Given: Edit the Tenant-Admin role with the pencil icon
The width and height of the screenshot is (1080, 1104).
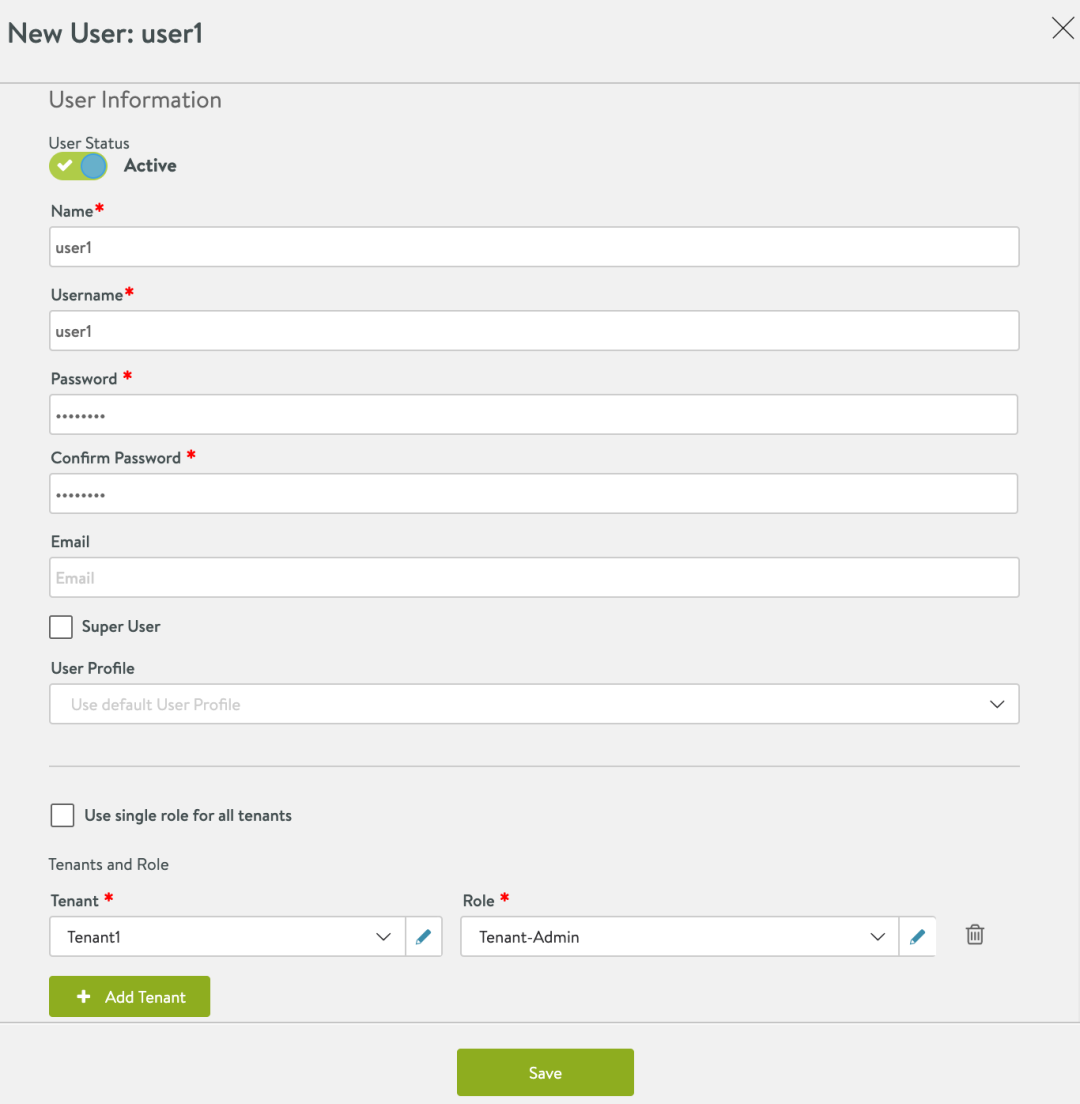Looking at the screenshot, I should click(917, 936).
